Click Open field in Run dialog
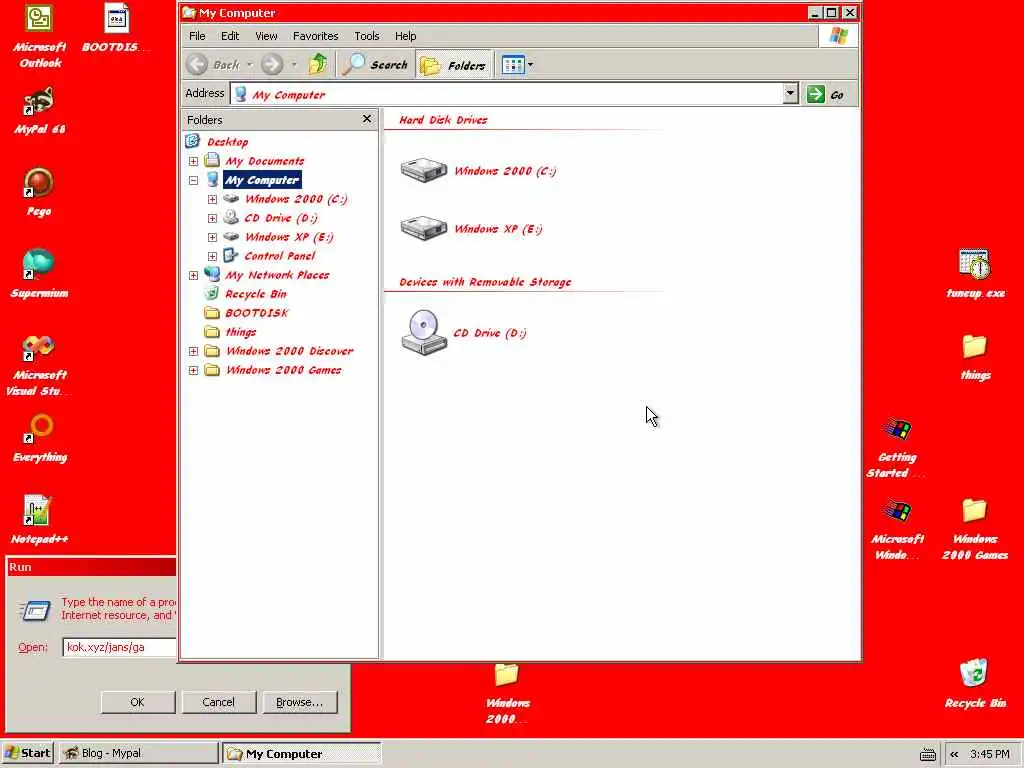1024x768 pixels. click(120, 647)
